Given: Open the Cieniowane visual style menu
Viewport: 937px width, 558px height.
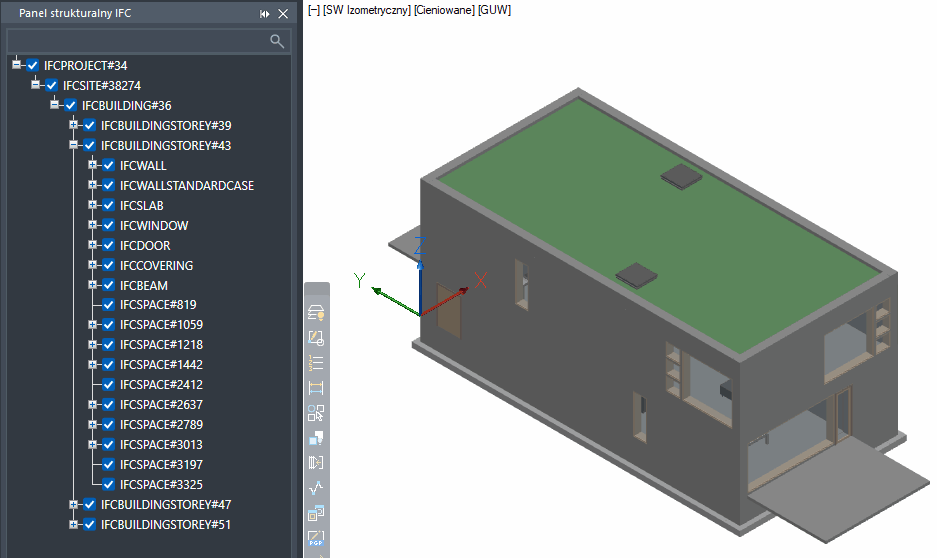Looking at the screenshot, I should [x=445, y=10].
